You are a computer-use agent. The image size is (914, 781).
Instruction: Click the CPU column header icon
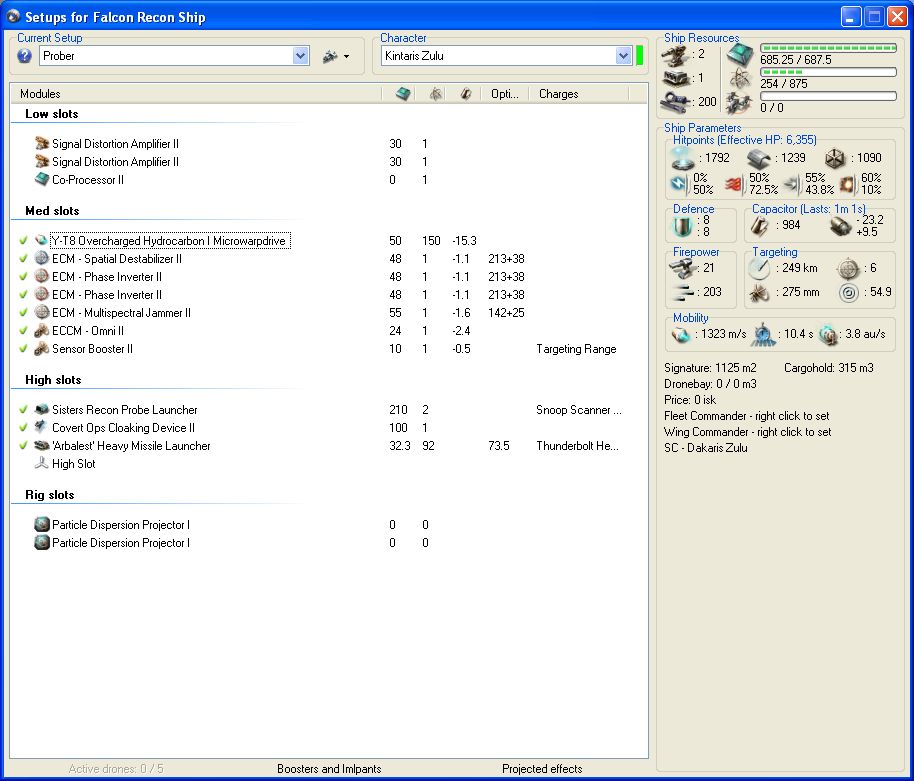[x=403, y=93]
